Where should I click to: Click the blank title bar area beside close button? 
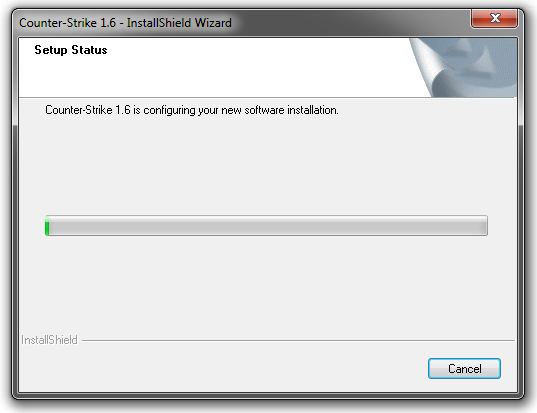(x=349, y=23)
